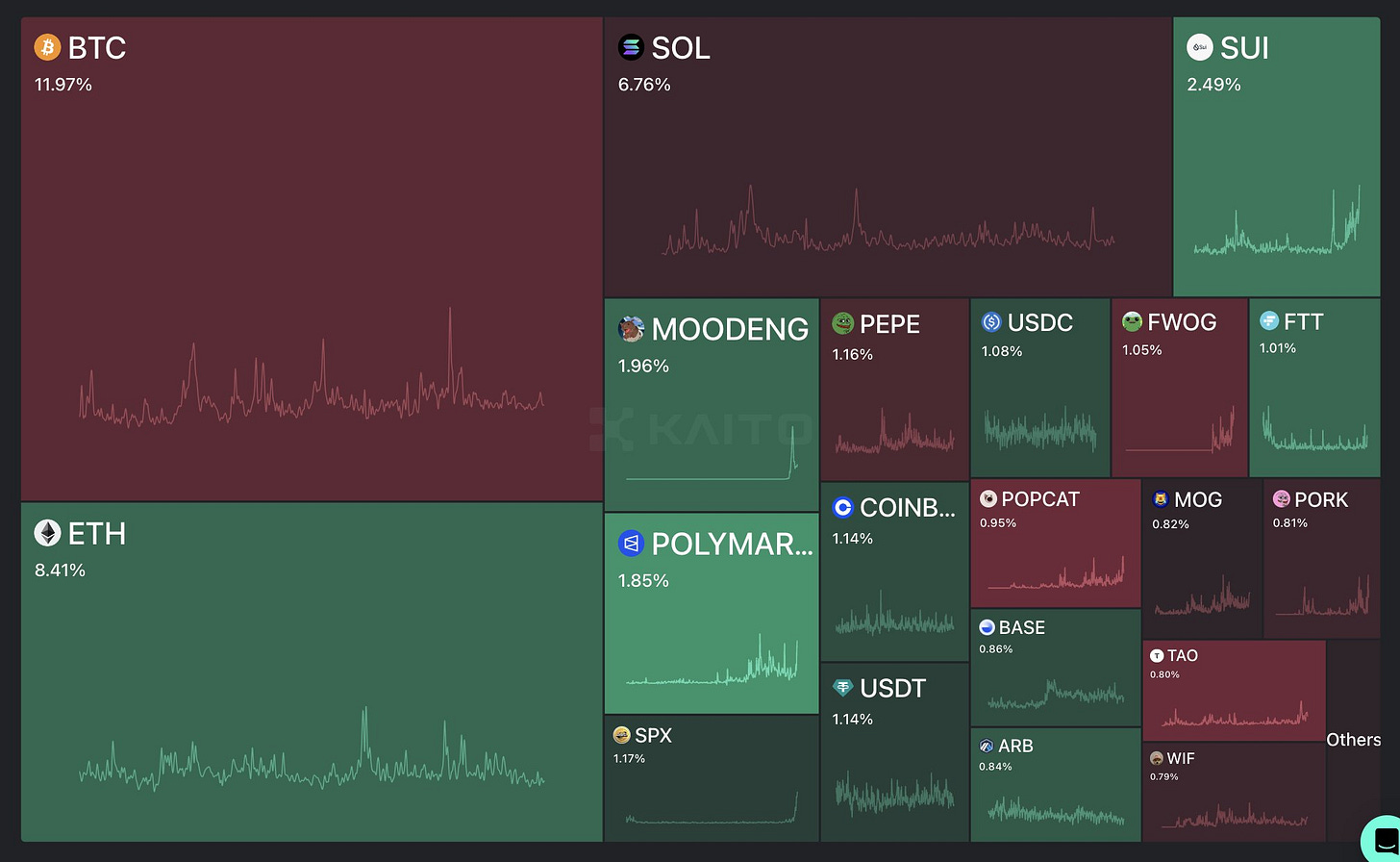Viewport: 1400px width, 862px height.
Task: Select the SOL ticker label
Action: pos(681,48)
